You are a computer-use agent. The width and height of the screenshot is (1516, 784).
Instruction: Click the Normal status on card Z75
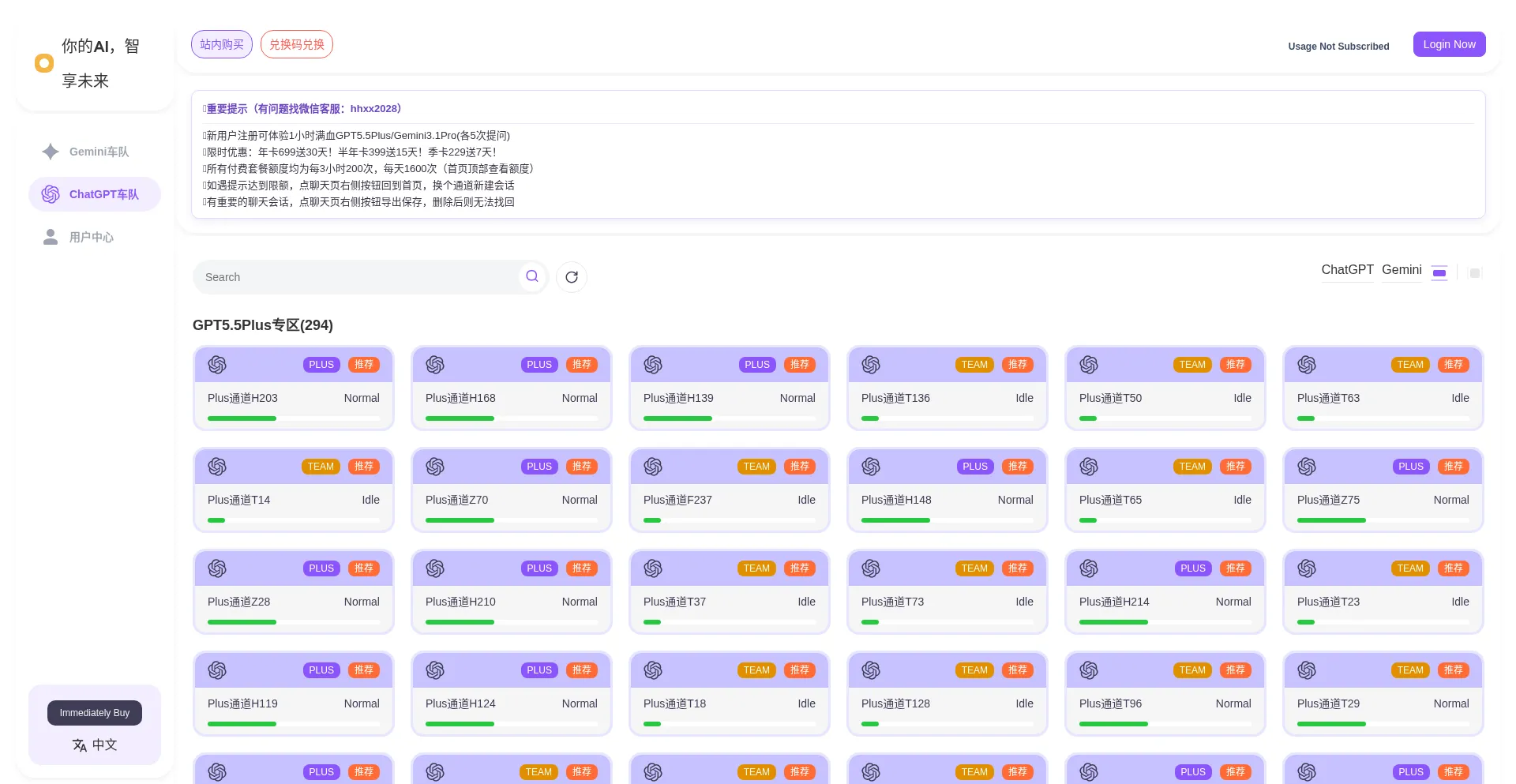click(1451, 500)
